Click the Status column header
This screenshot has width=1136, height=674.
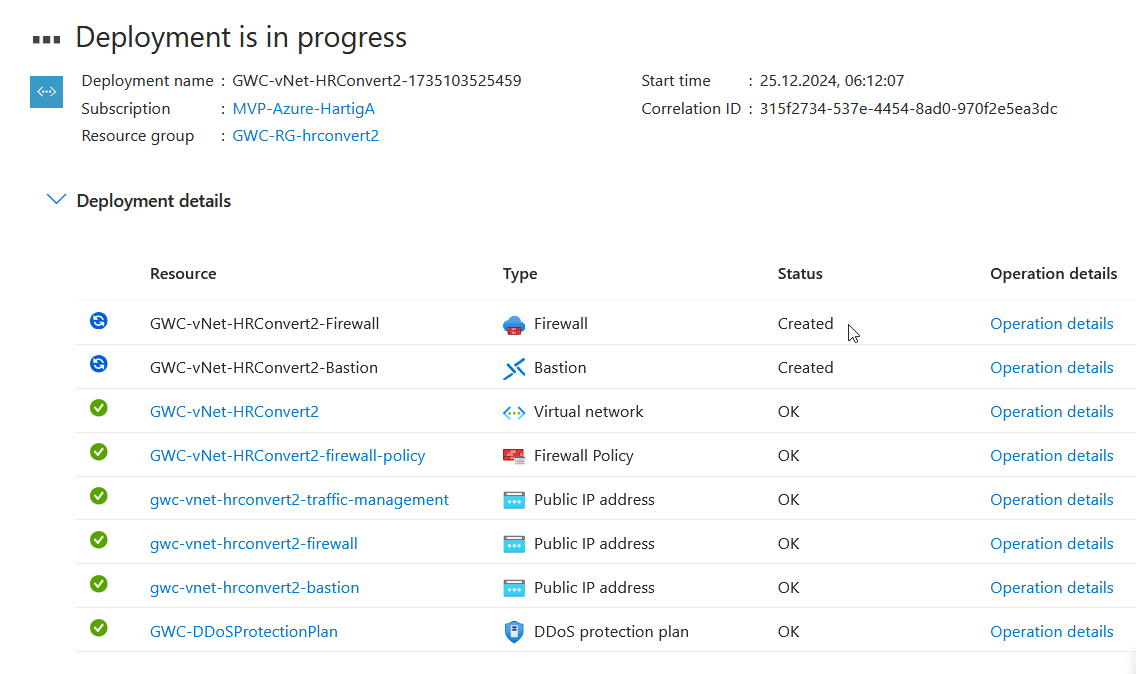coord(800,273)
